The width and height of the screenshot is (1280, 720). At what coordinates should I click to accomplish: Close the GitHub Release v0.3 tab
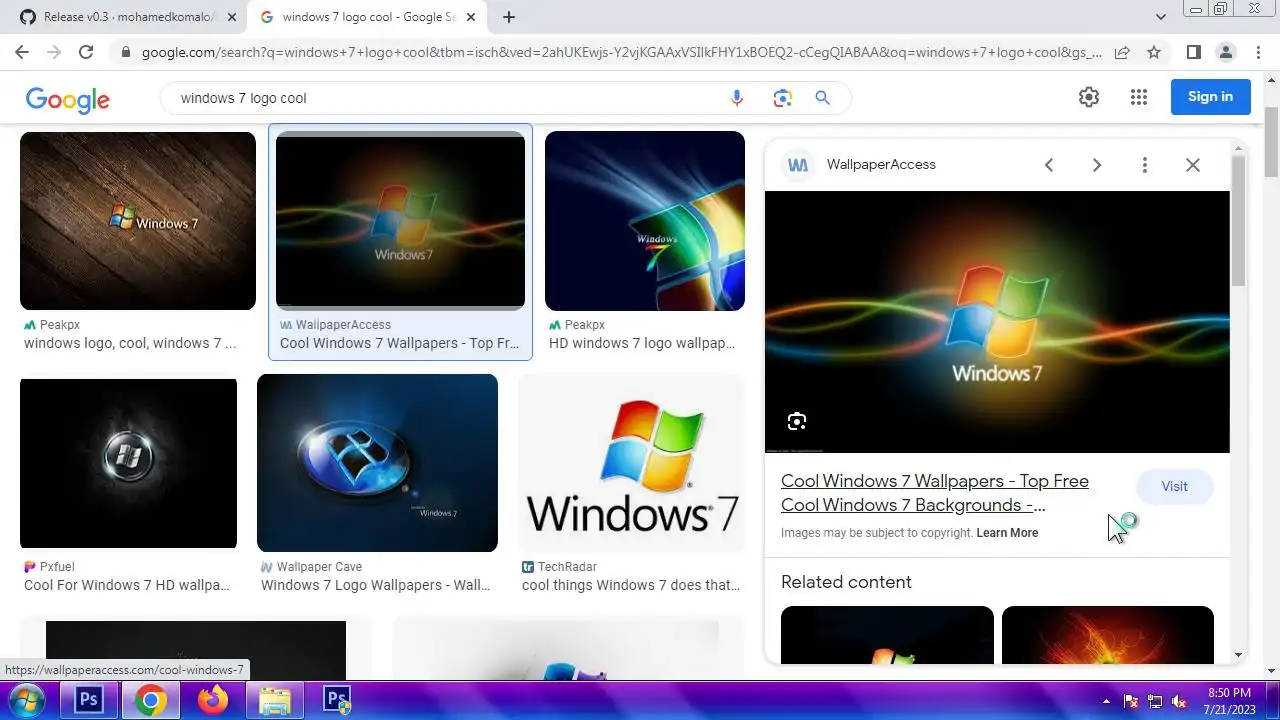point(232,17)
